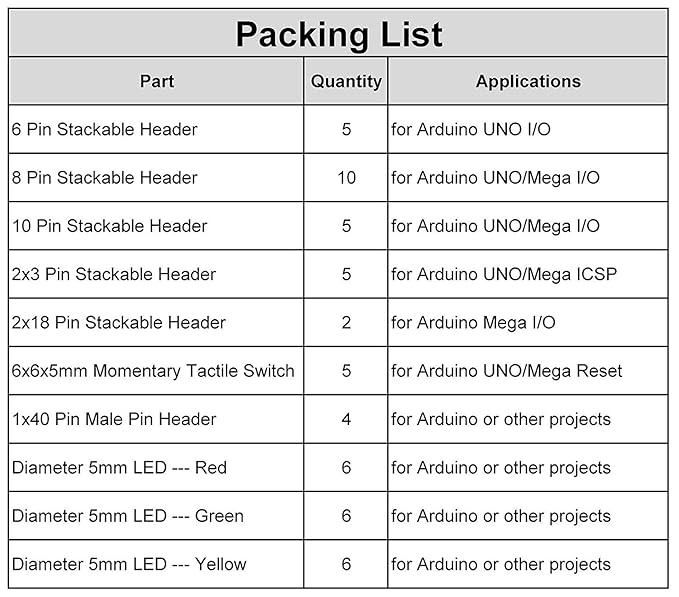This screenshot has width=679, height=597.
Task: Select the "2x18 Pin Stackable Header" part
Action: [x=119, y=322]
